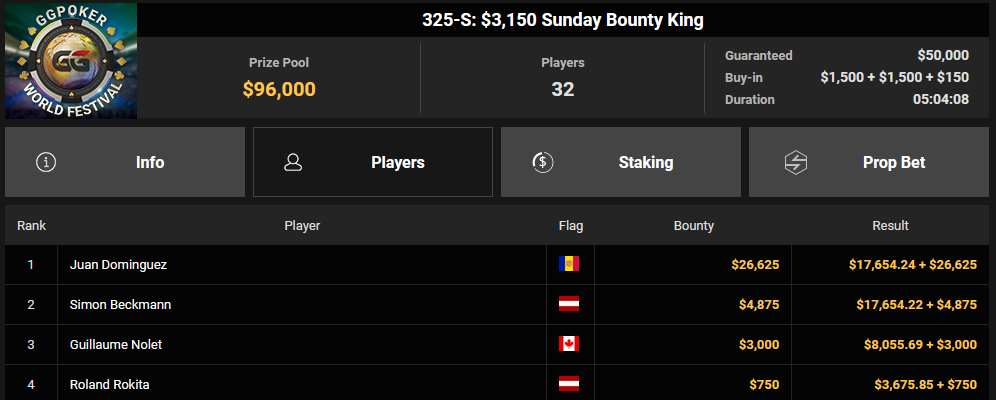Click the Canada flag for Guillaume Nolet

point(569,344)
